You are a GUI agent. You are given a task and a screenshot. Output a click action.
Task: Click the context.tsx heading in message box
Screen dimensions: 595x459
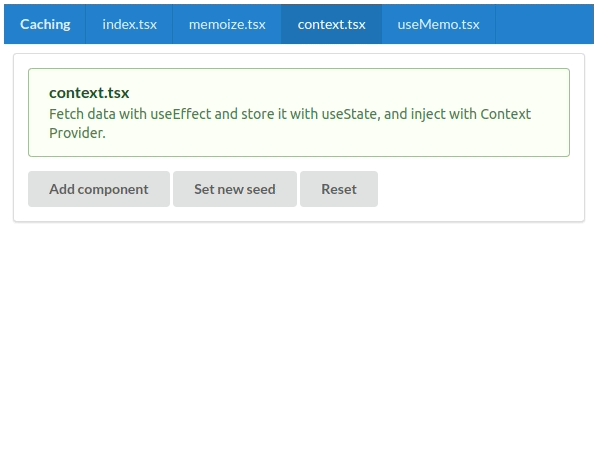pyautogui.click(x=89, y=93)
